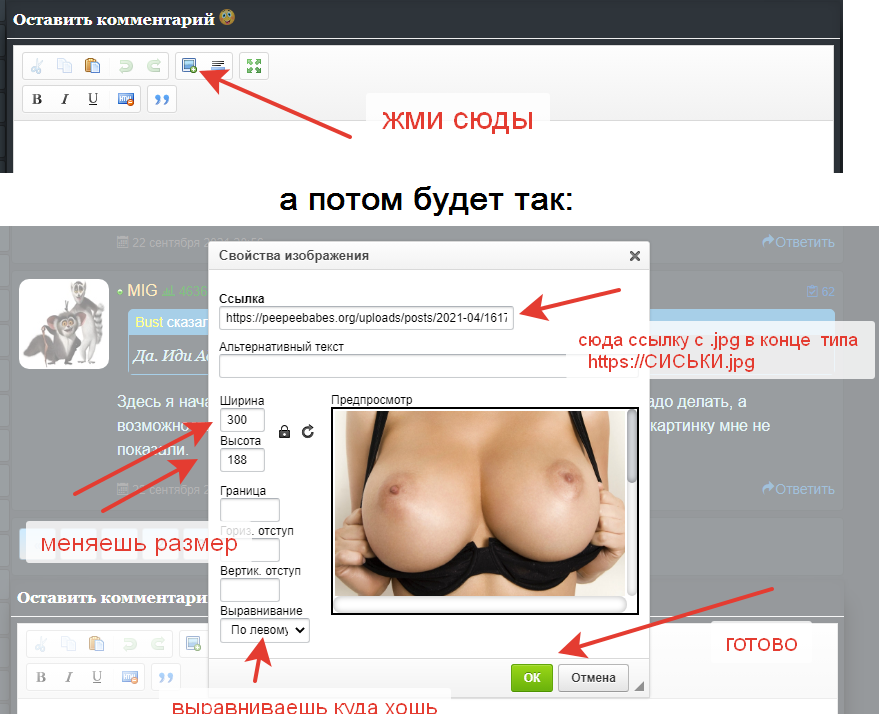Click the Paste clipboard icon in top toolbar
Image resolution: width=880 pixels, height=728 pixels.
pos(92,66)
